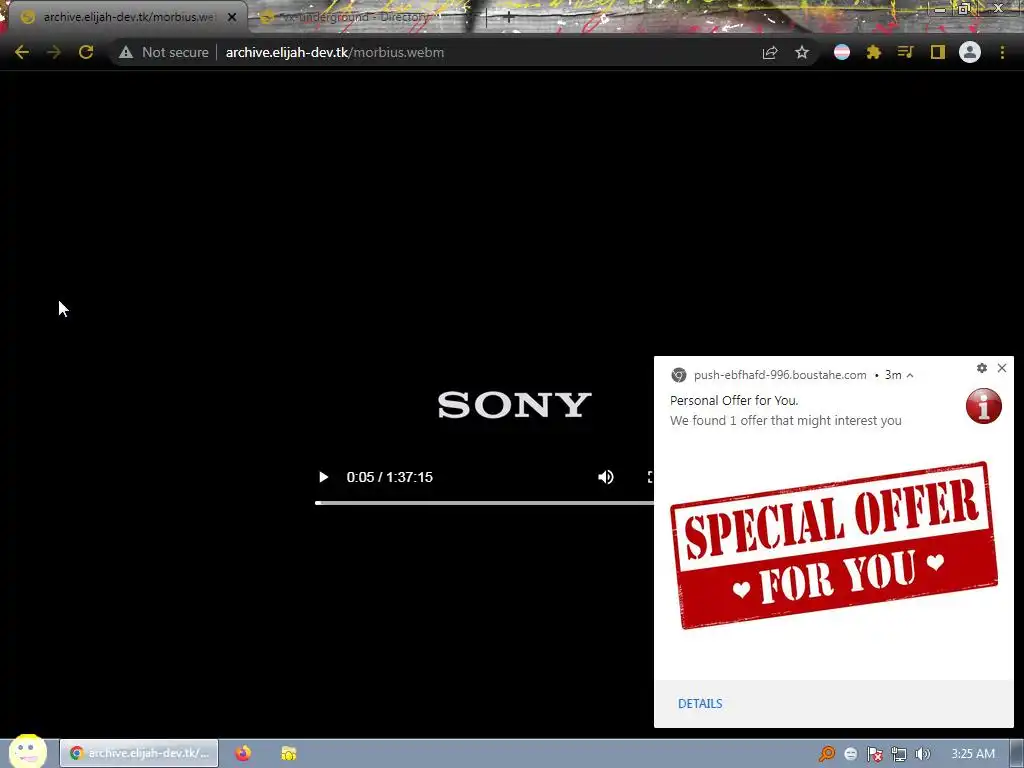Open the media controls toolbar icon

(x=905, y=52)
